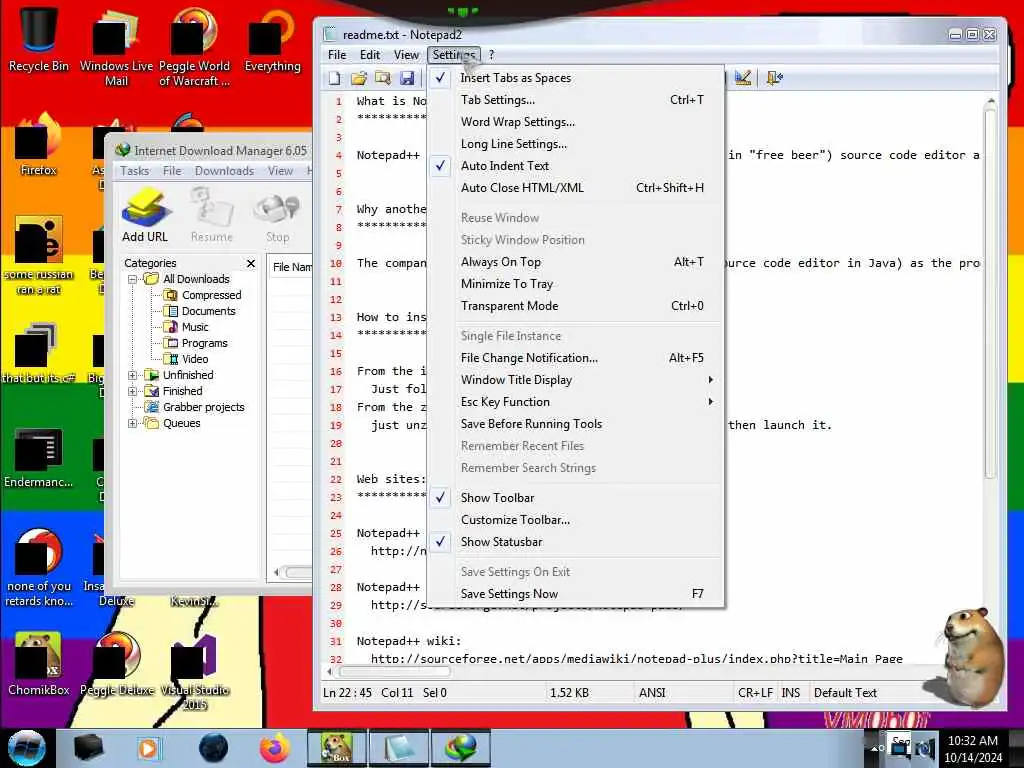Expand the Window Title Display submenu
This screenshot has width=1024, height=768.
coord(575,380)
